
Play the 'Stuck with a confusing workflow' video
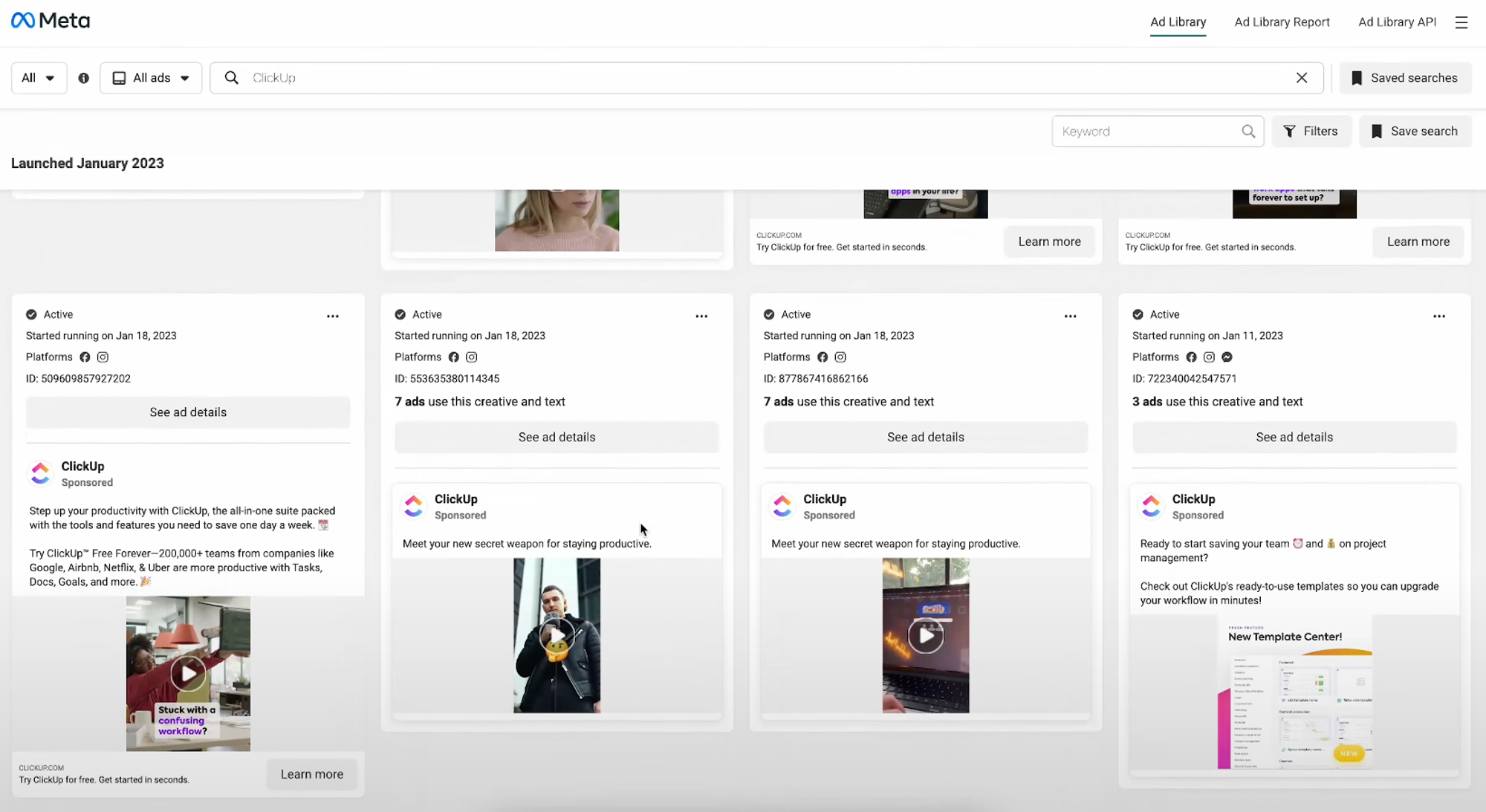[188, 673]
